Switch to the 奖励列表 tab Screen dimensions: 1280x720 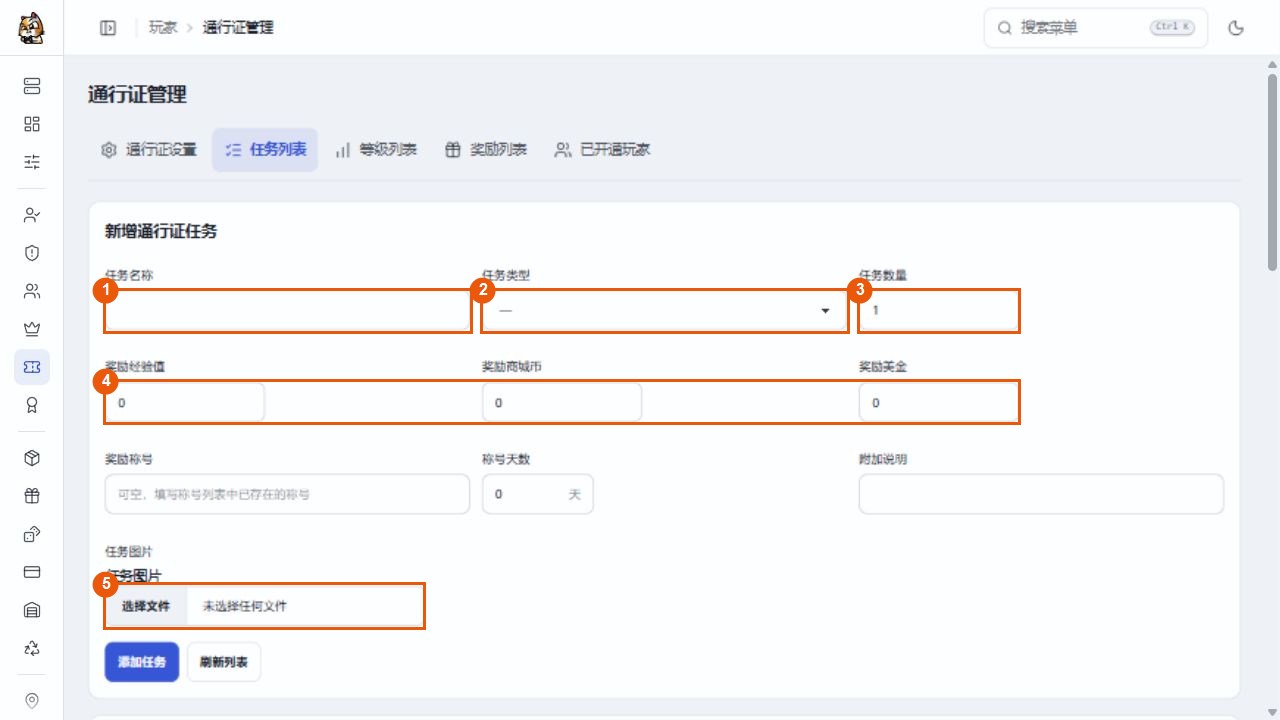click(486, 150)
